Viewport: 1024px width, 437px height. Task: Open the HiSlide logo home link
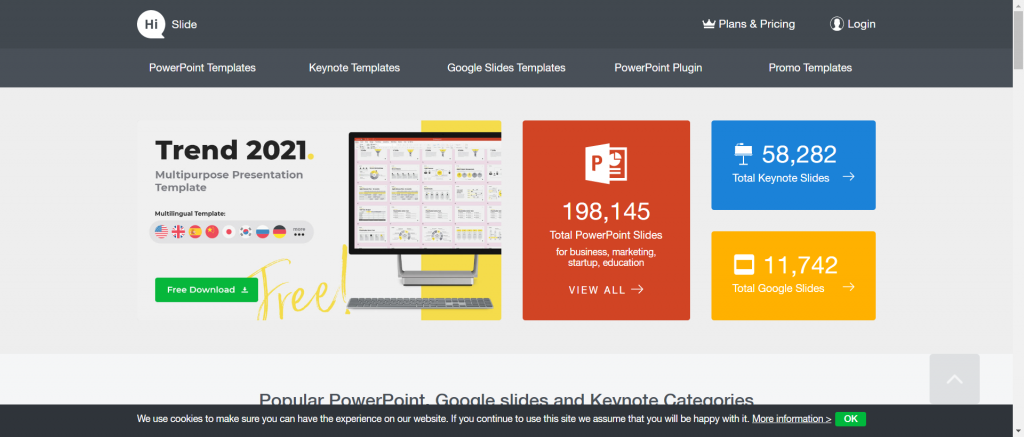click(x=167, y=25)
